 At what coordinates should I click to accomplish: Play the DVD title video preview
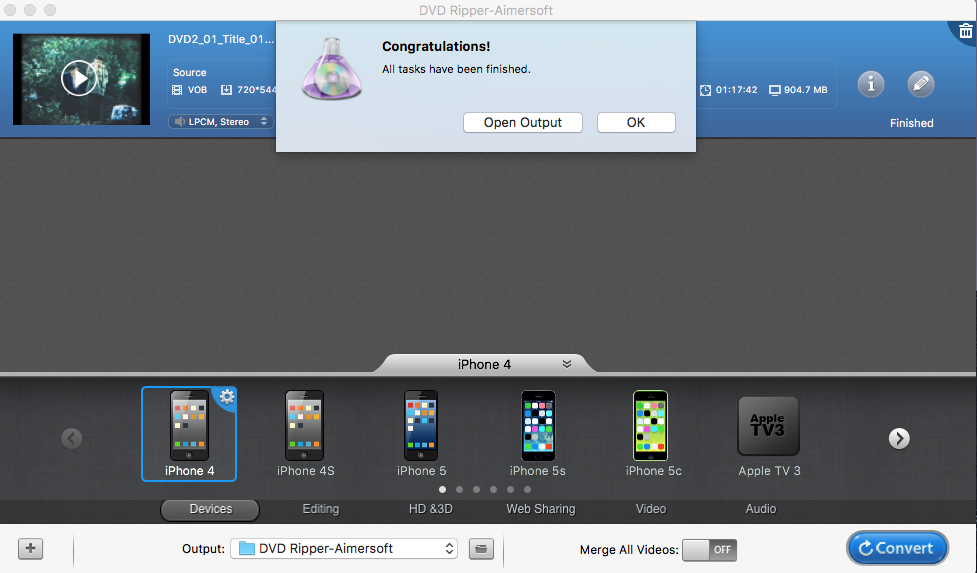pos(79,78)
